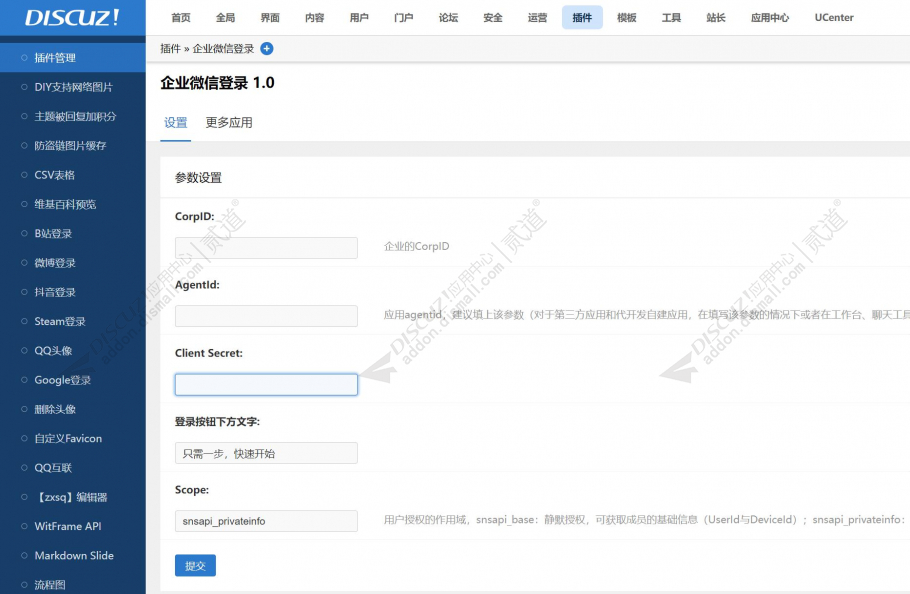Open the 模板 top menu

tap(627, 17)
